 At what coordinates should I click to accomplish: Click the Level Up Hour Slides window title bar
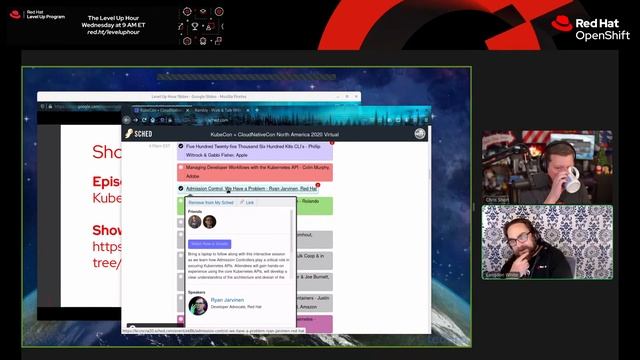[x=199, y=97]
